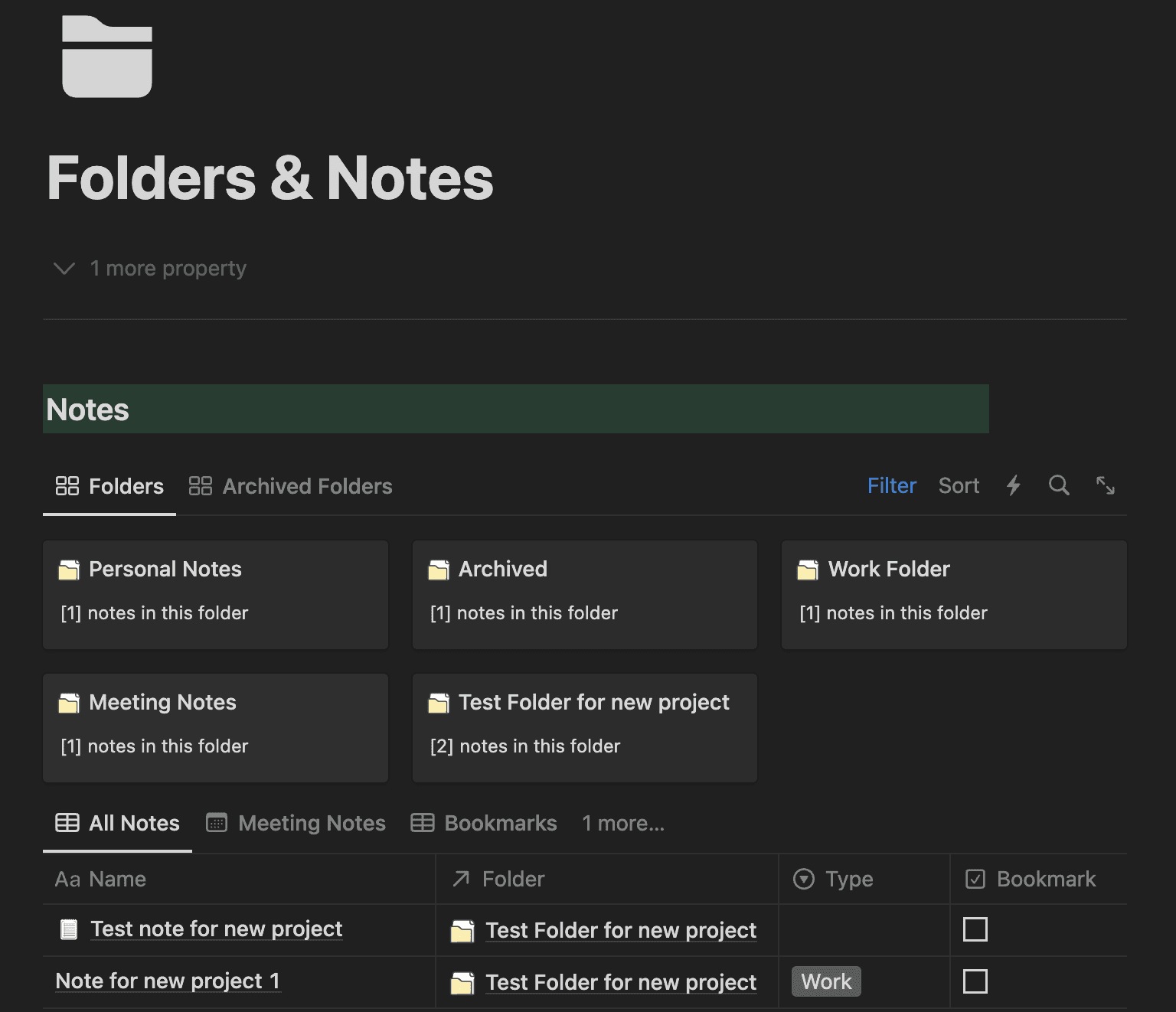Click empty Type cell for Test note

coord(864,929)
